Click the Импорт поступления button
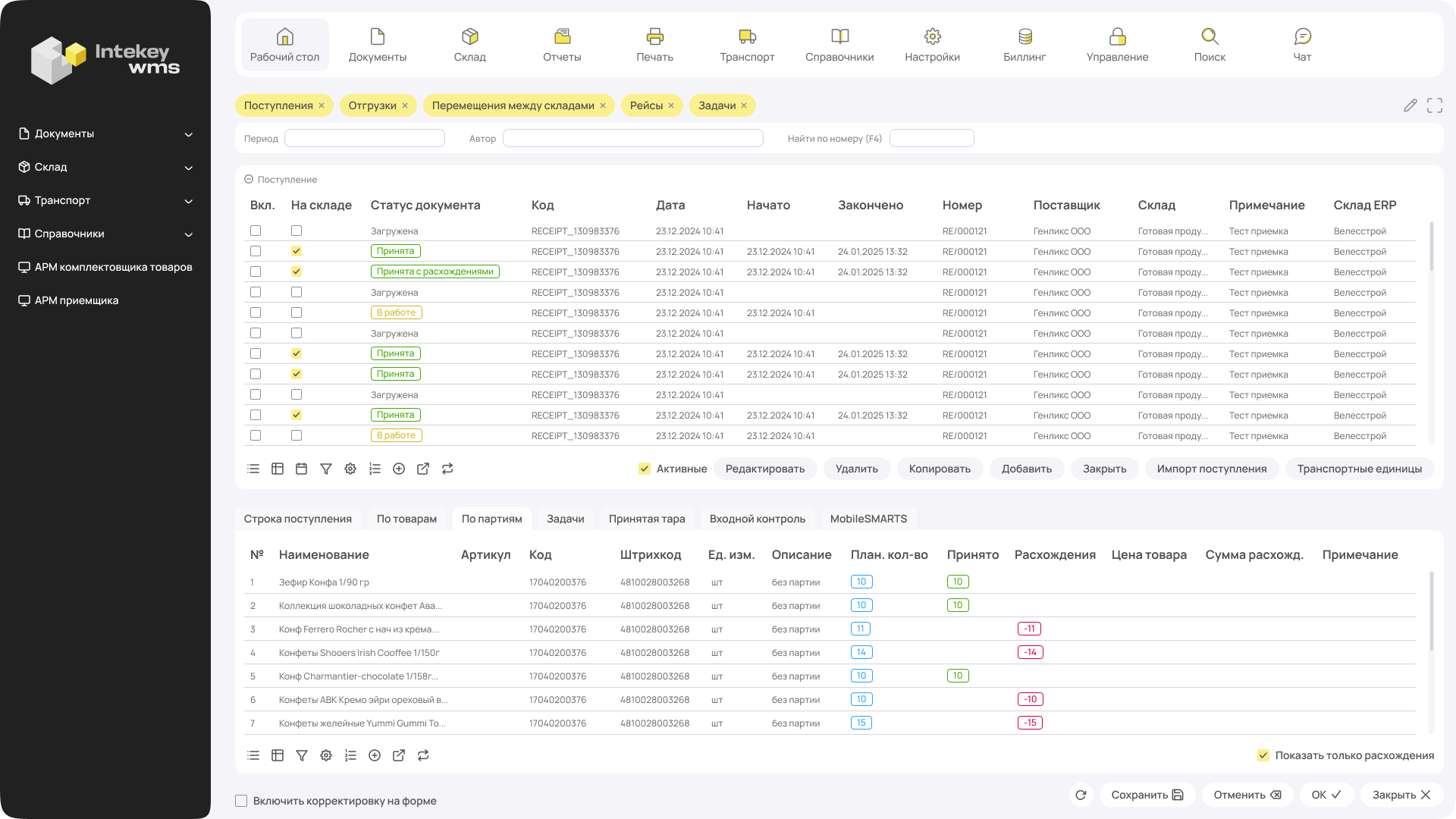This screenshot has height=819, width=1456. (x=1211, y=469)
